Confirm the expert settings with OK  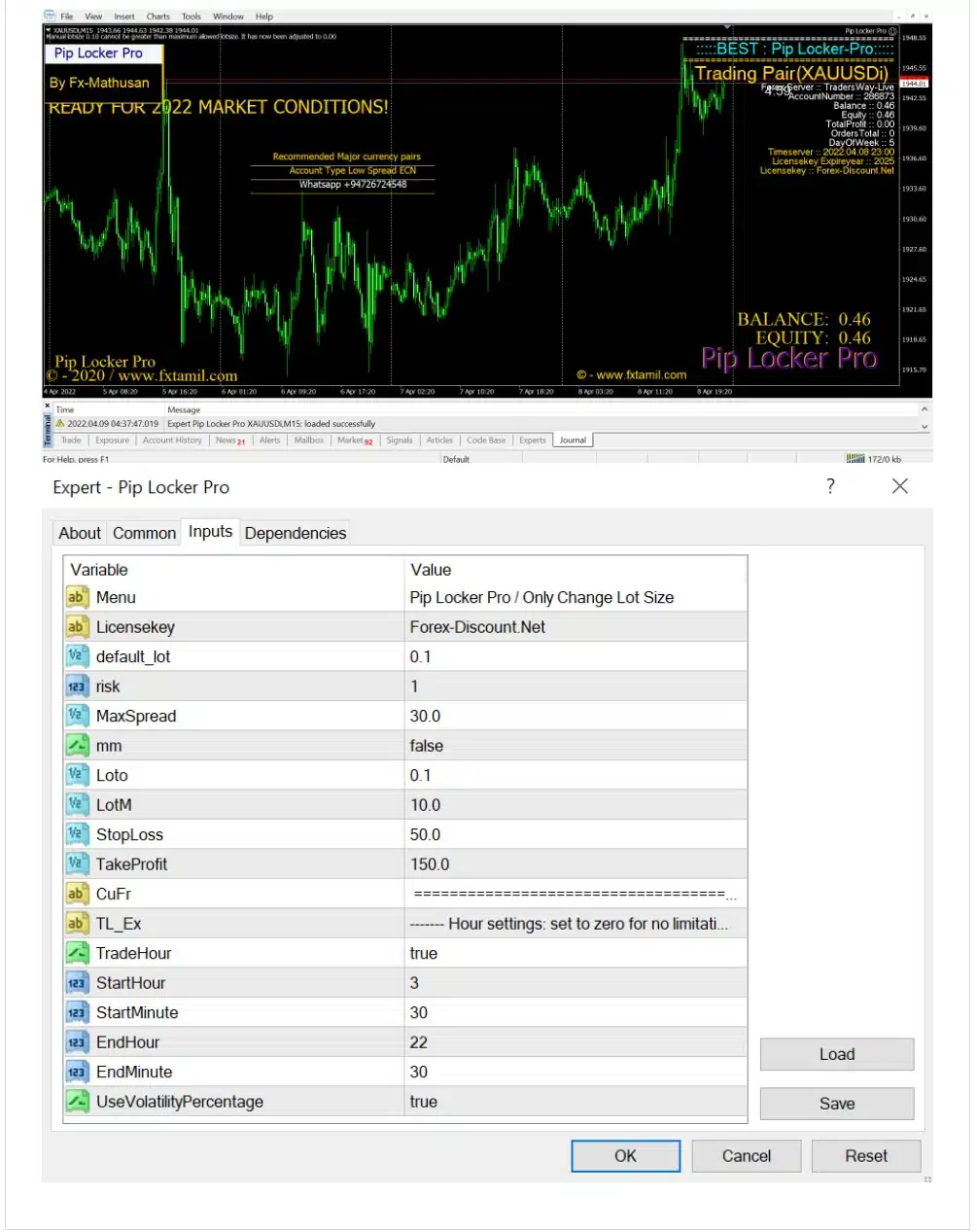(625, 1156)
